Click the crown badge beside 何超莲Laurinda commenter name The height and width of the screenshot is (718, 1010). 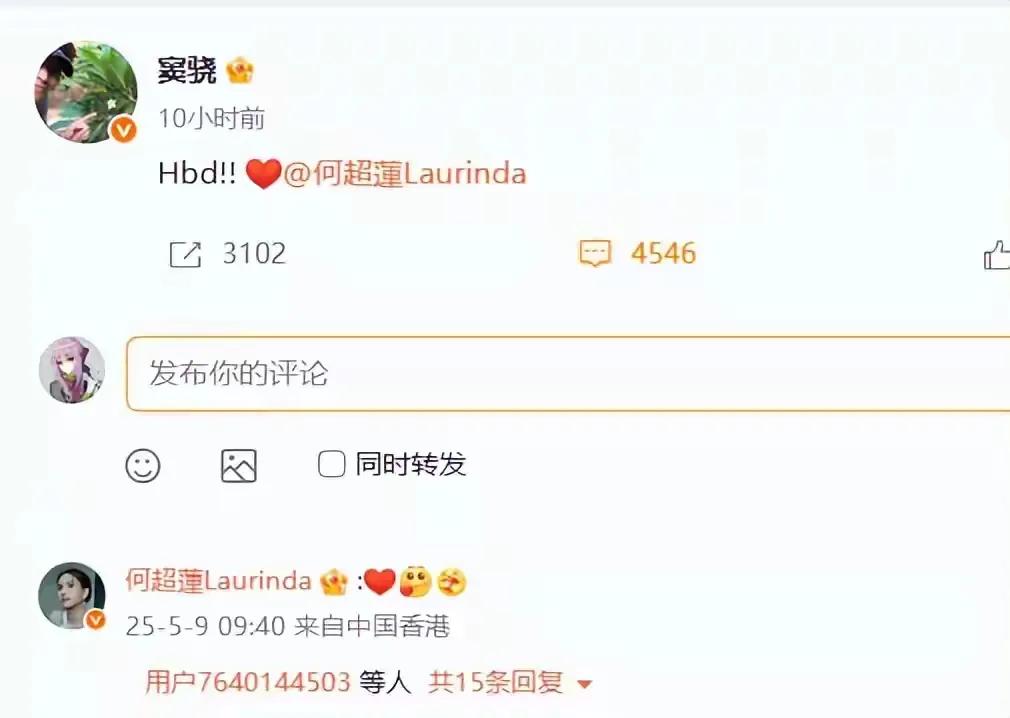pos(334,581)
